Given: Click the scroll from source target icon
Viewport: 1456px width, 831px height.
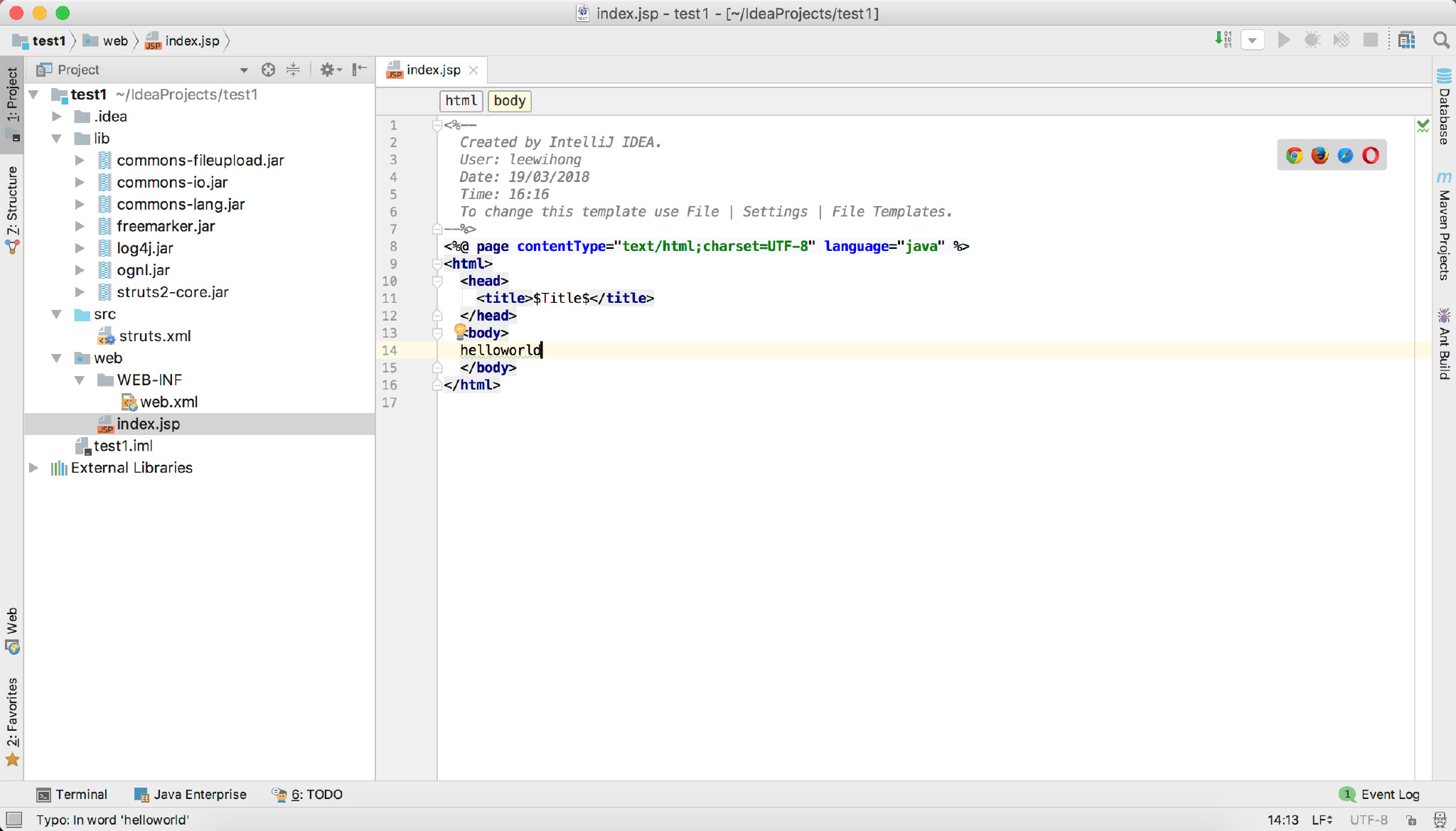Looking at the screenshot, I should [268, 70].
